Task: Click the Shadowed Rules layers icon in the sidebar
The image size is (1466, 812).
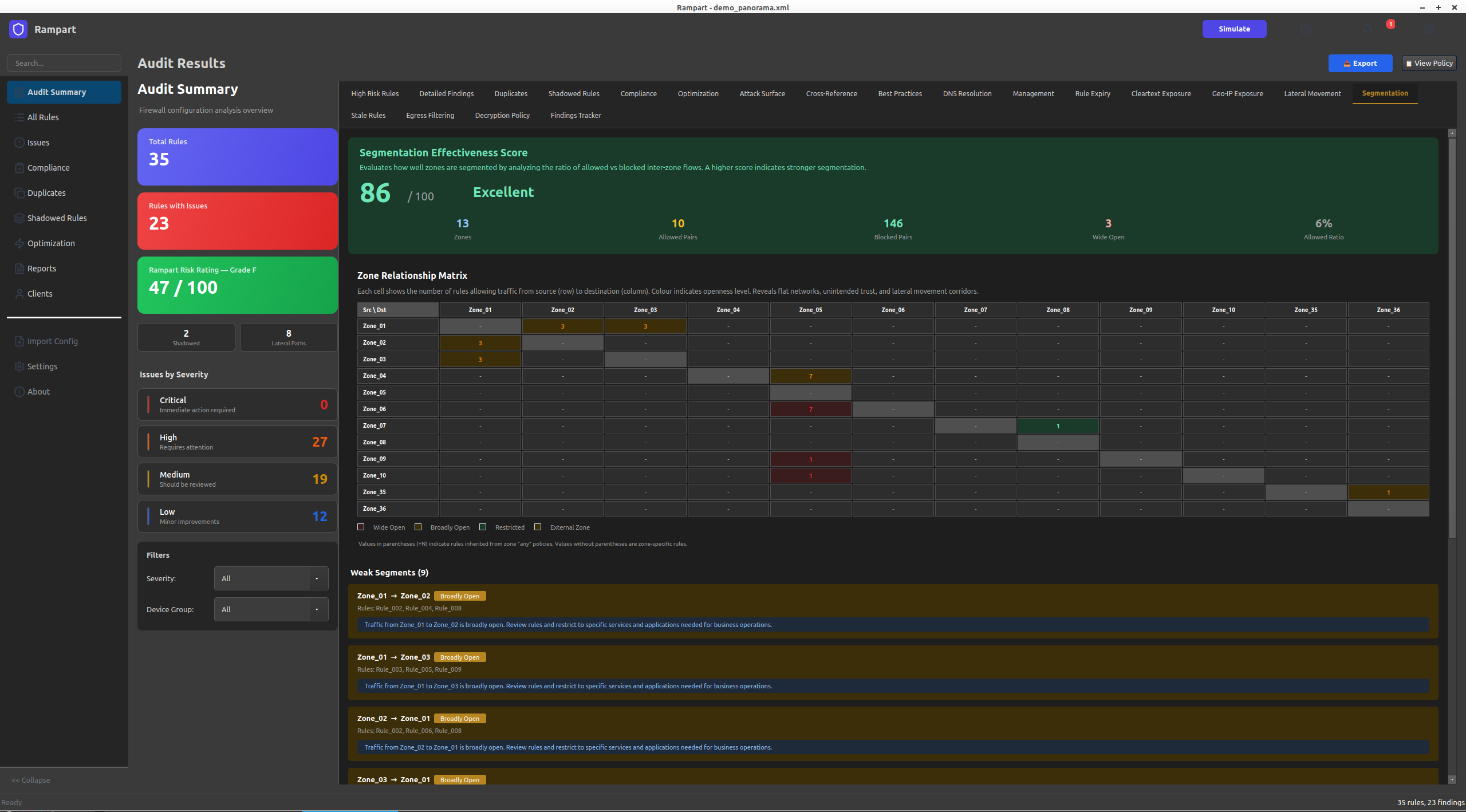Action: pyautogui.click(x=19, y=218)
